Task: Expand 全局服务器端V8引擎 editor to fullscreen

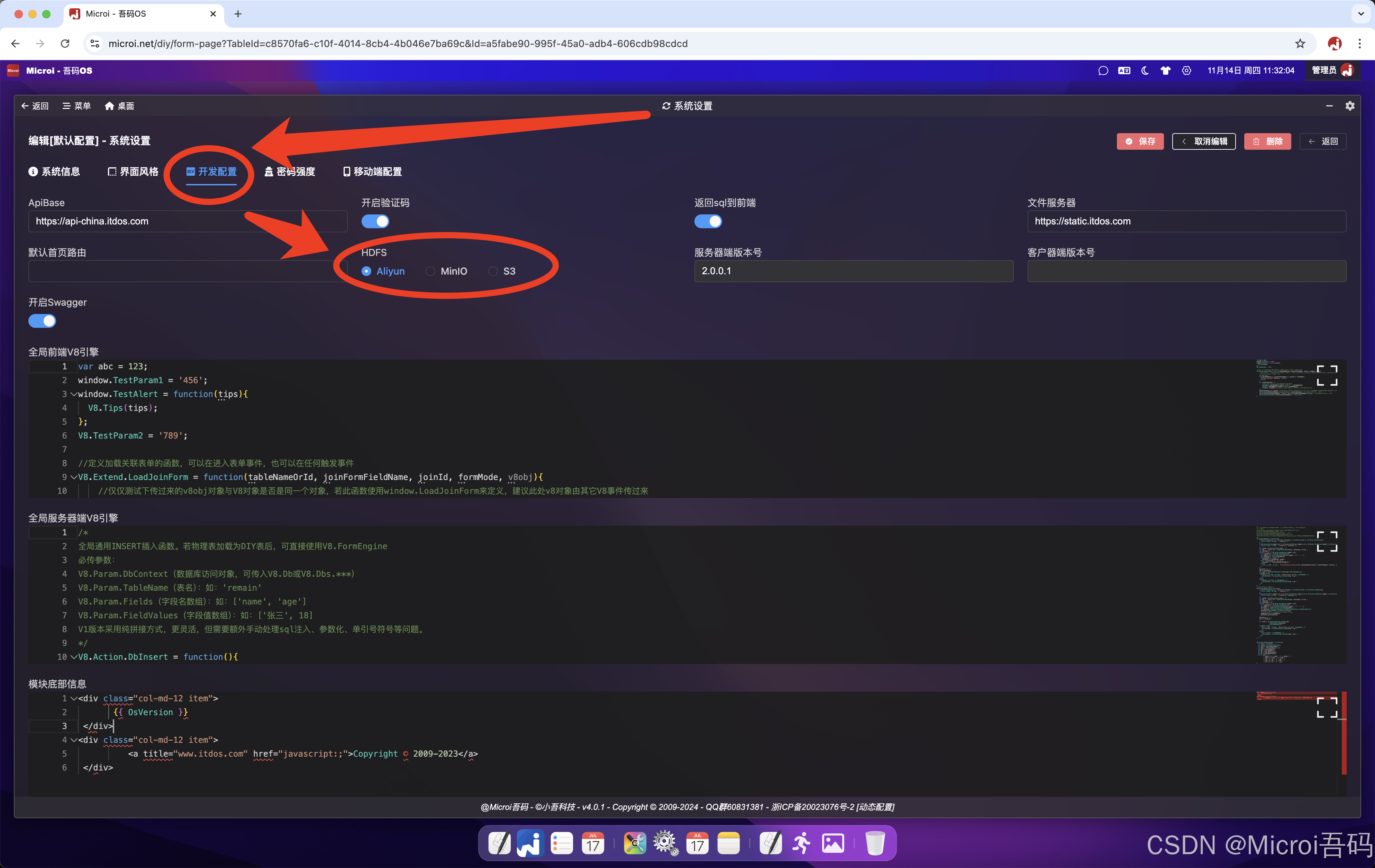Action: point(1327,541)
